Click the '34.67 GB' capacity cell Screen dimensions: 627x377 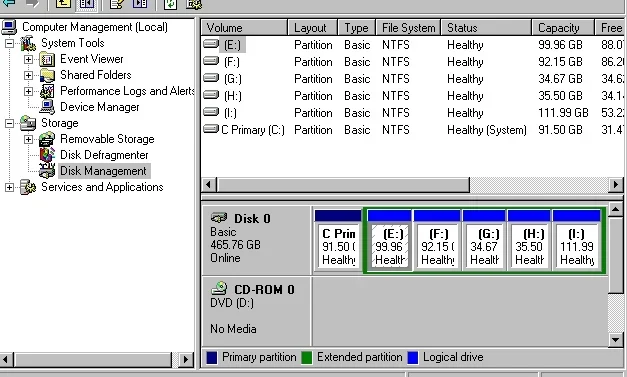[x=560, y=79]
